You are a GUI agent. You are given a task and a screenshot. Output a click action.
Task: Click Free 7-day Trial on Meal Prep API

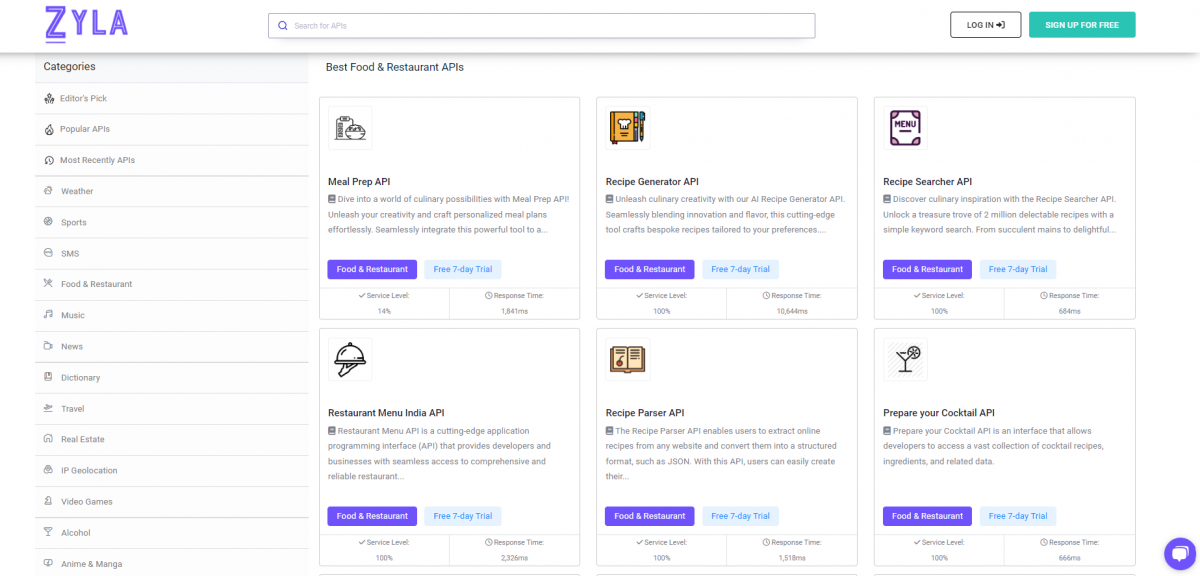click(x=462, y=269)
